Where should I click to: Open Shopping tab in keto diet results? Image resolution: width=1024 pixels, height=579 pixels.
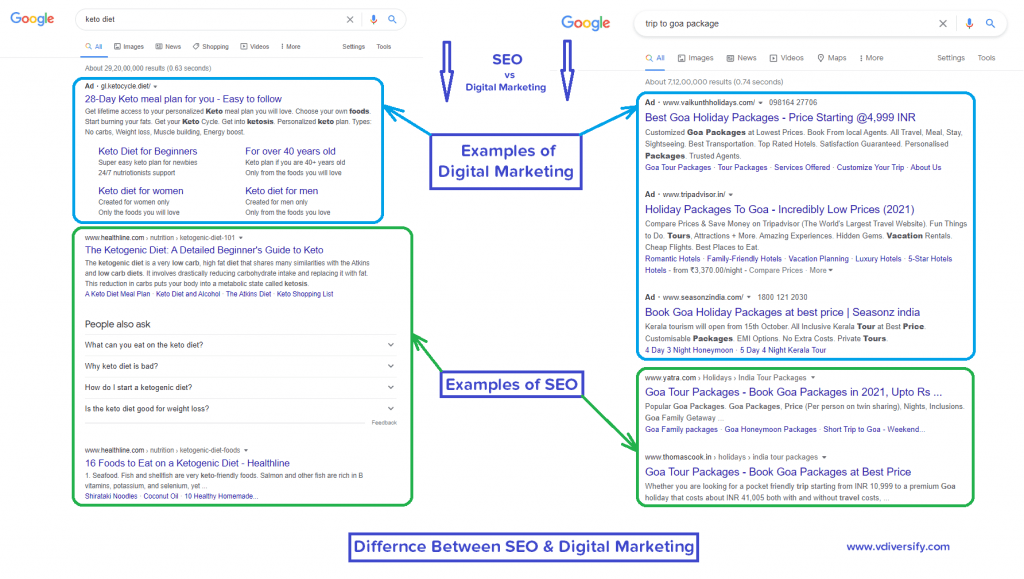[x=210, y=47]
